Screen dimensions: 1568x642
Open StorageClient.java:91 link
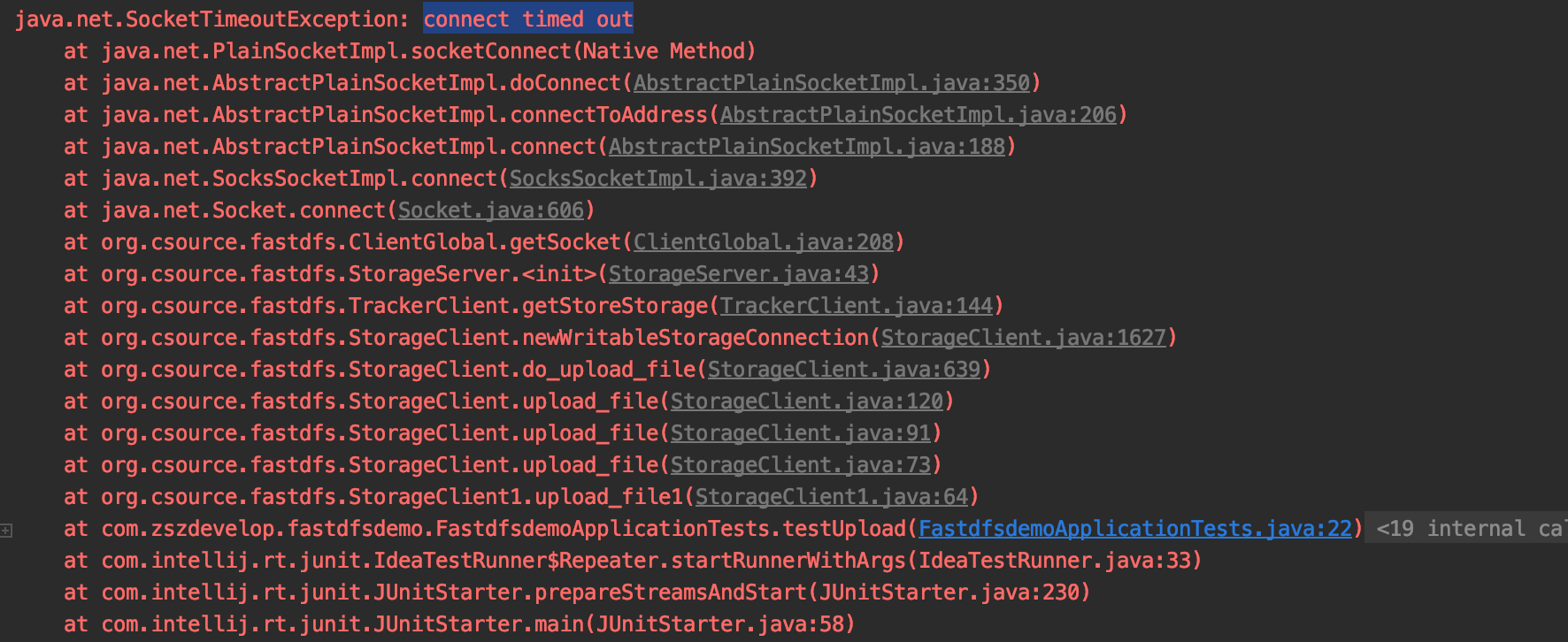point(801,433)
